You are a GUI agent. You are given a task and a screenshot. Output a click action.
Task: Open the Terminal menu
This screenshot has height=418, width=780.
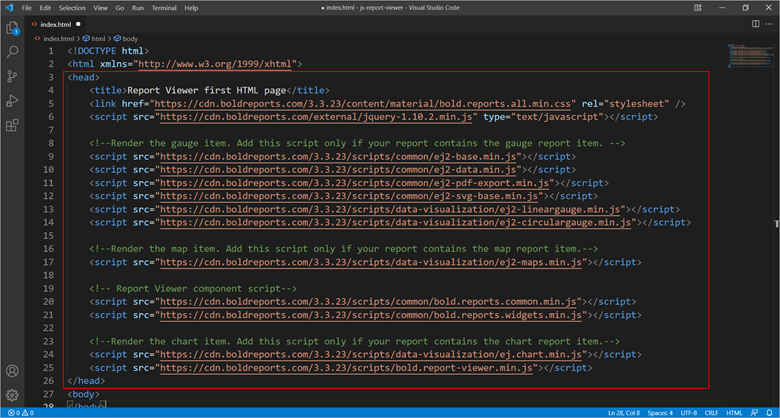(x=164, y=8)
